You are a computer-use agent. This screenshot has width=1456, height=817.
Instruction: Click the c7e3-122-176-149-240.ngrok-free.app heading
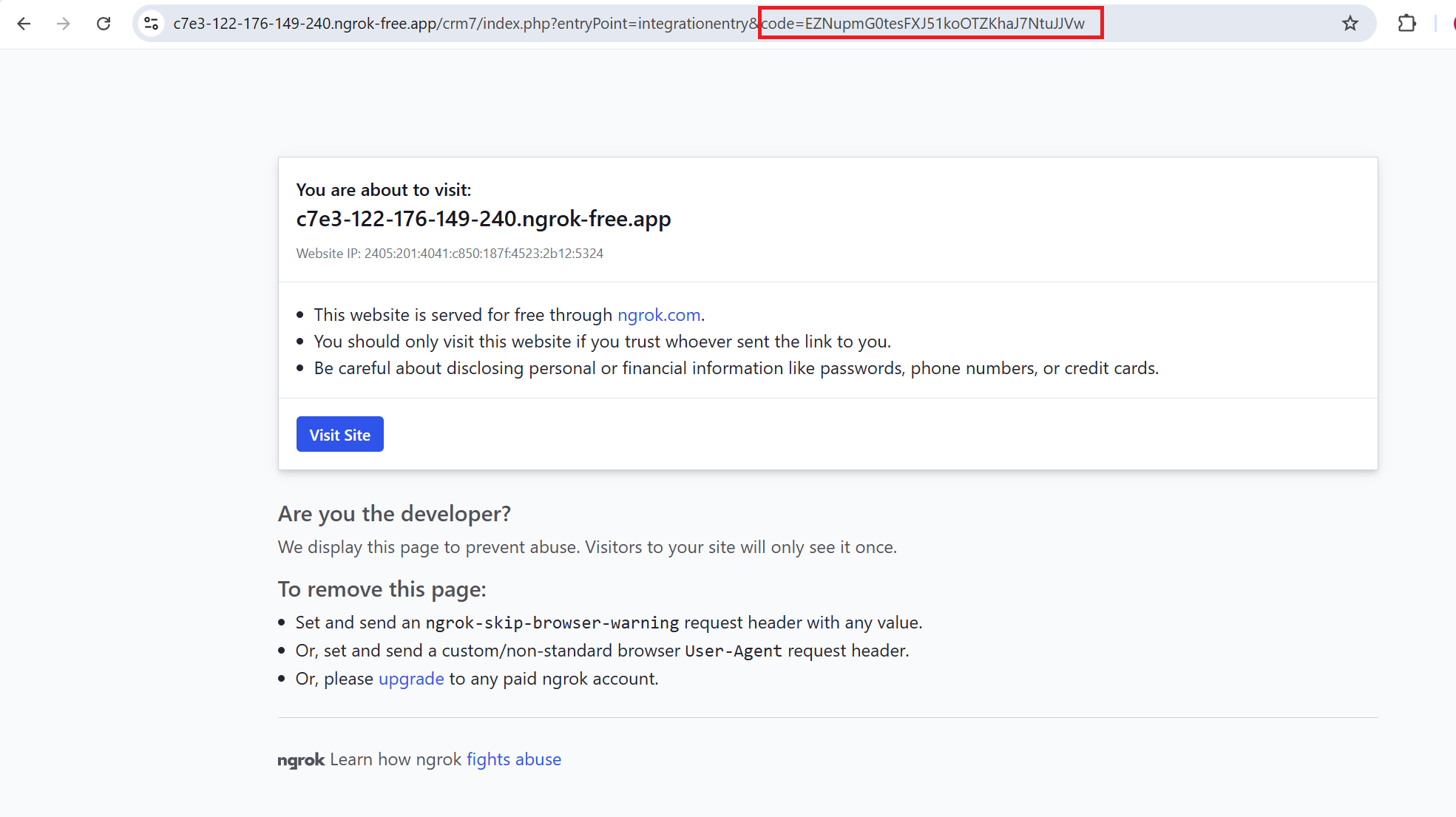(x=484, y=219)
